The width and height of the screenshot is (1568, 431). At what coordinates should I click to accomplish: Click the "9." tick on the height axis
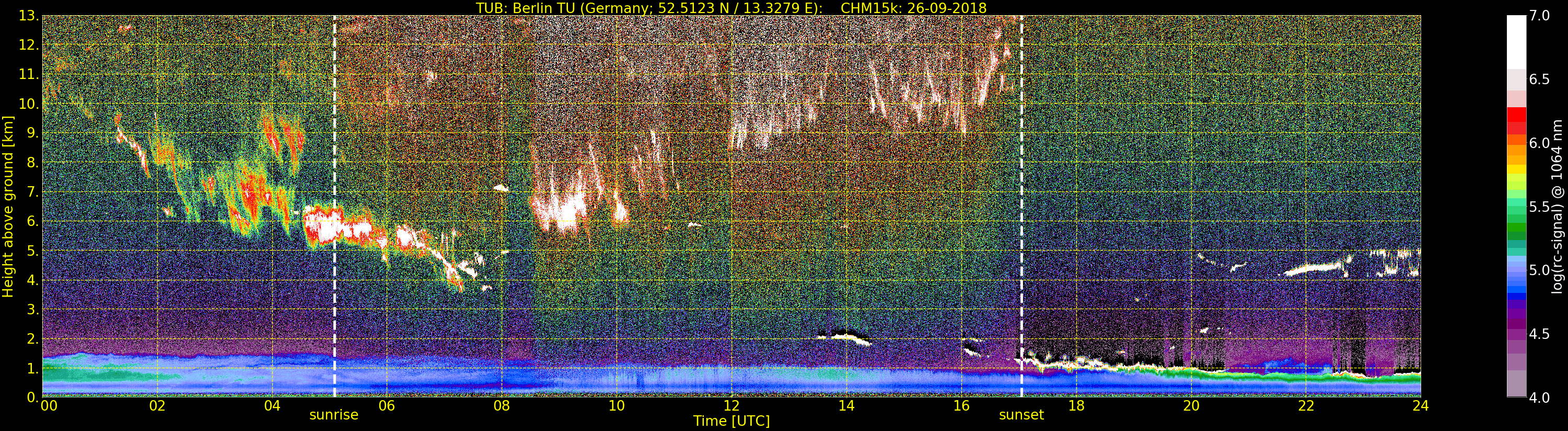[32, 133]
